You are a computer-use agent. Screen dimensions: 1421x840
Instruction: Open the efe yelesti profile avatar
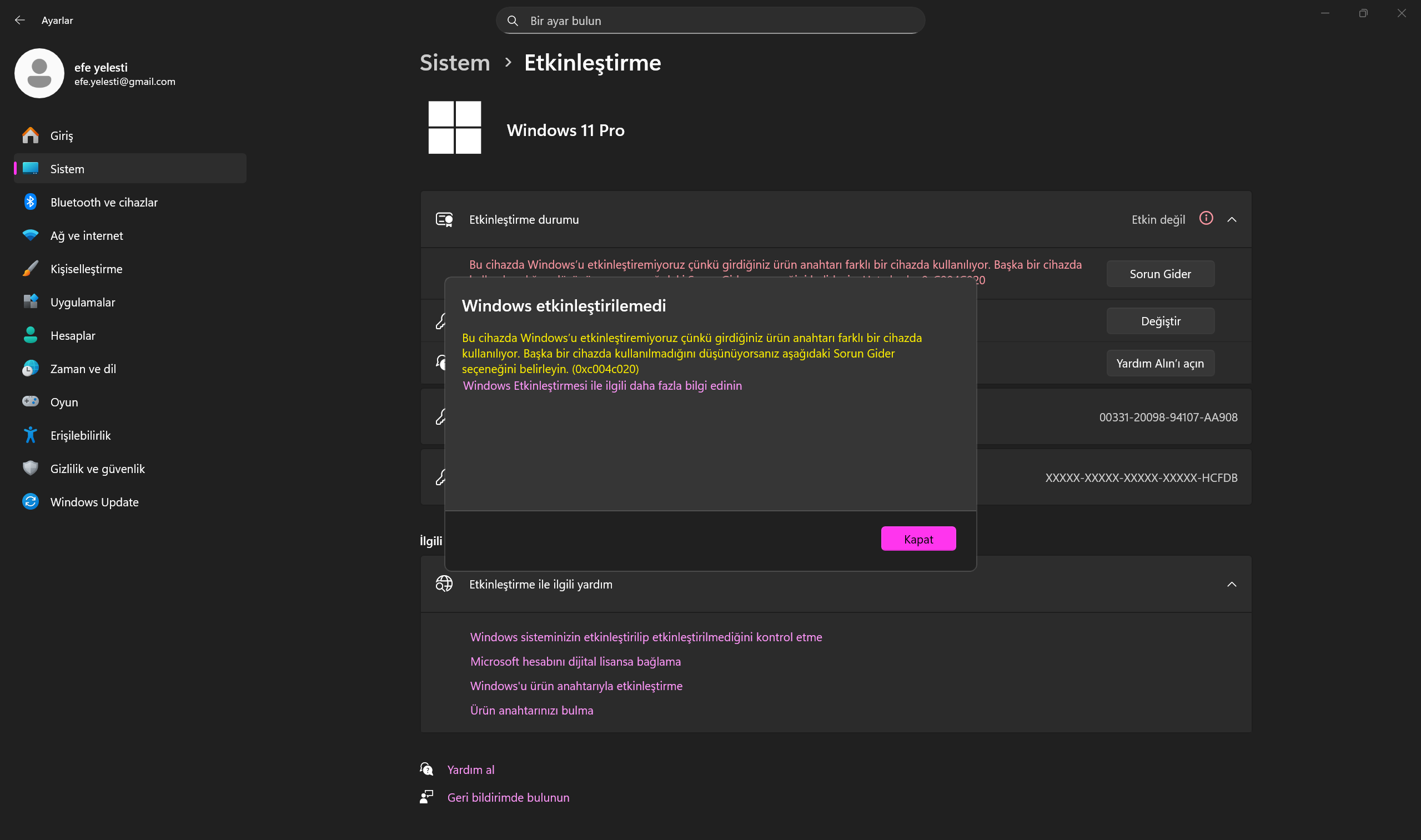click(39, 74)
